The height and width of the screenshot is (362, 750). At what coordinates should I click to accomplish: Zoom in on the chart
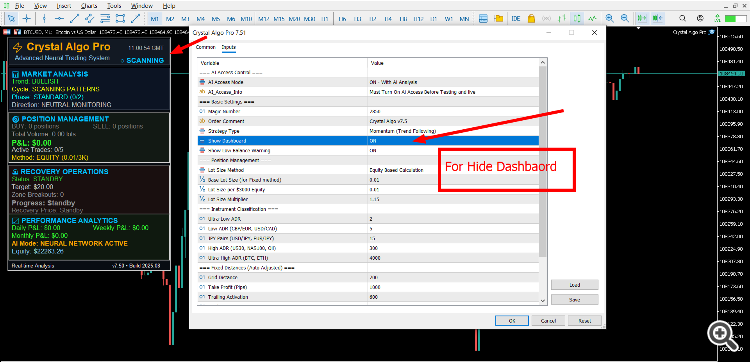609,19
